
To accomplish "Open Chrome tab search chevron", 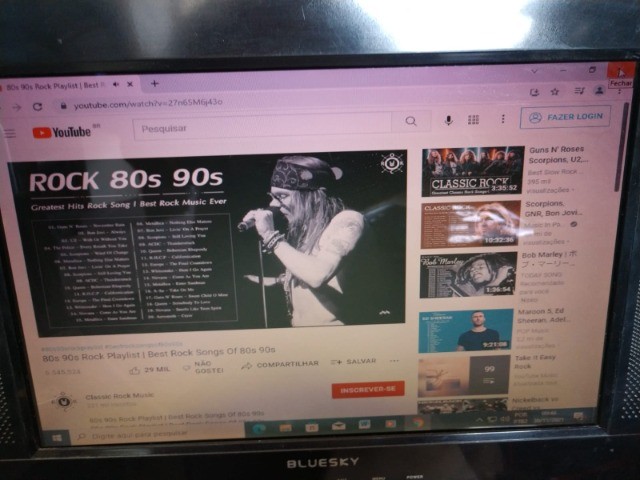I will [534, 71].
